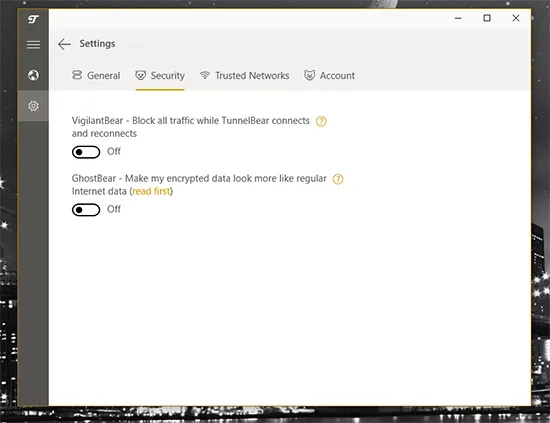Go back using the arrow icon
The image size is (550, 423).
point(65,44)
